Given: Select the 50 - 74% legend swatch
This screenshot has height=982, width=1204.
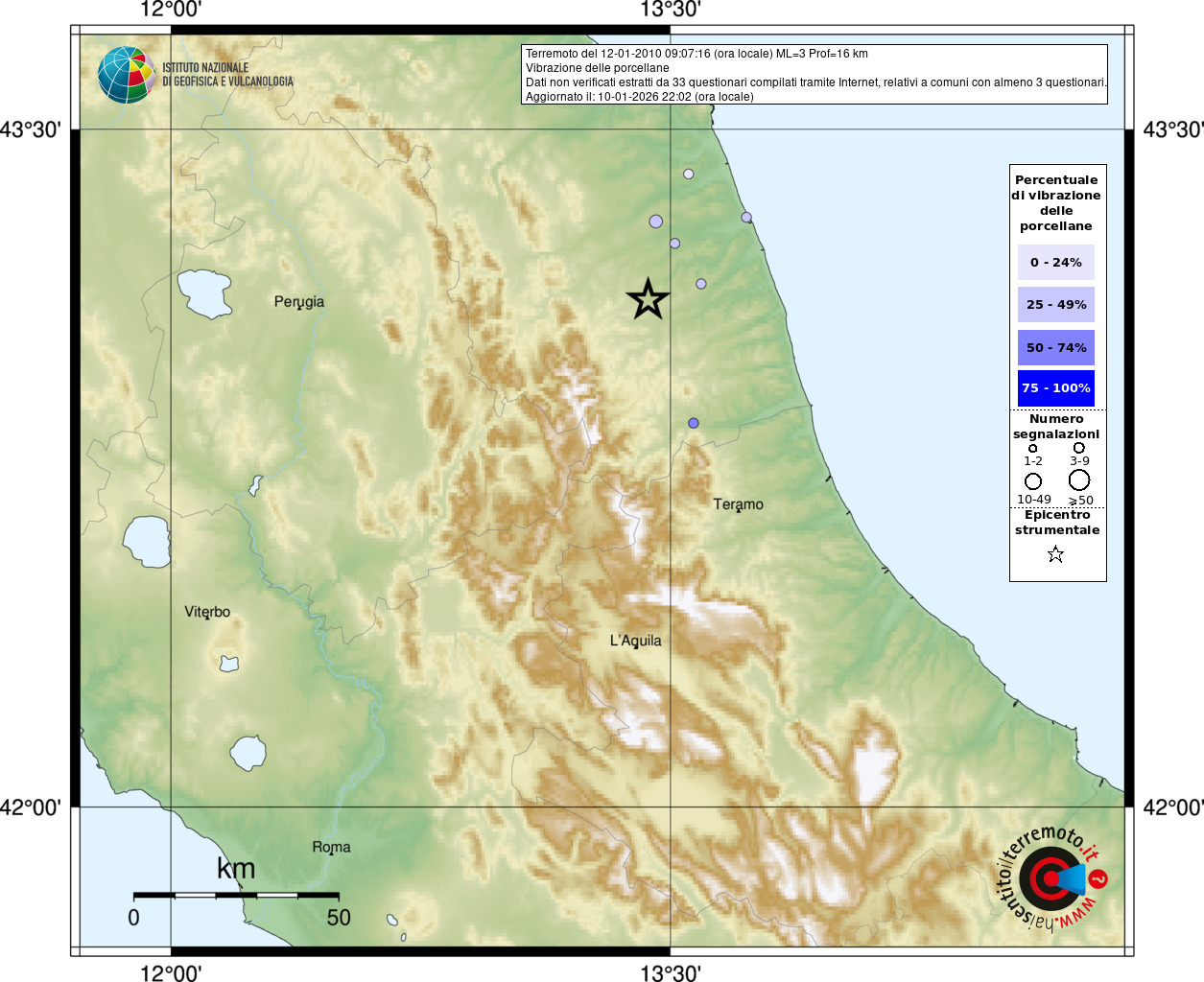Looking at the screenshot, I should (1055, 347).
